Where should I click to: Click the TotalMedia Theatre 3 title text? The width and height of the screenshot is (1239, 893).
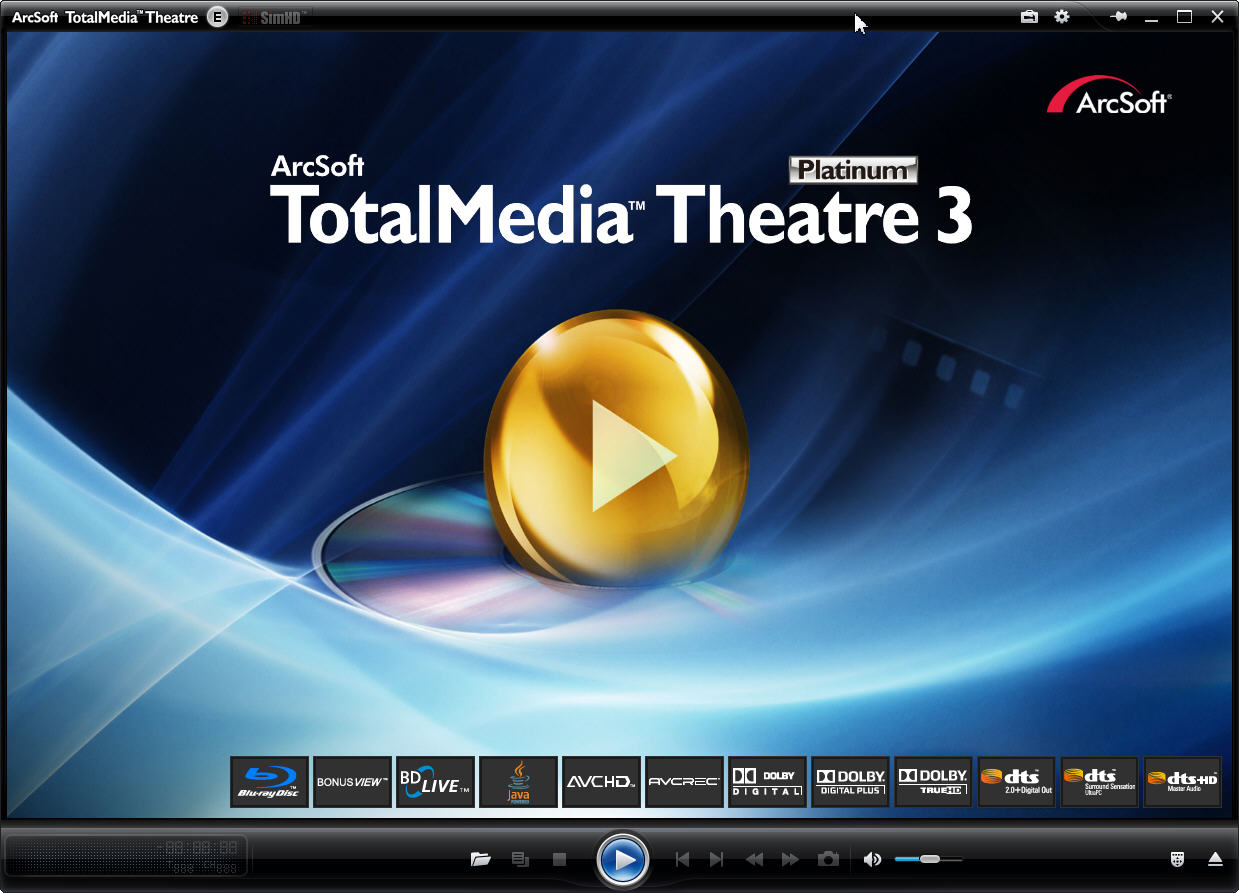621,215
